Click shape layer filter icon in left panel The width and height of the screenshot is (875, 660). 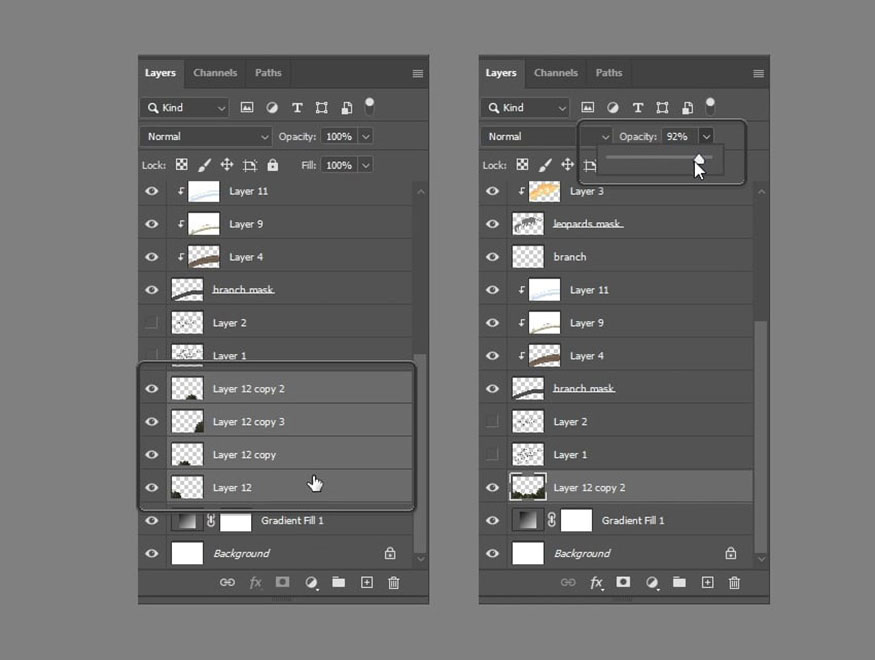(x=321, y=108)
